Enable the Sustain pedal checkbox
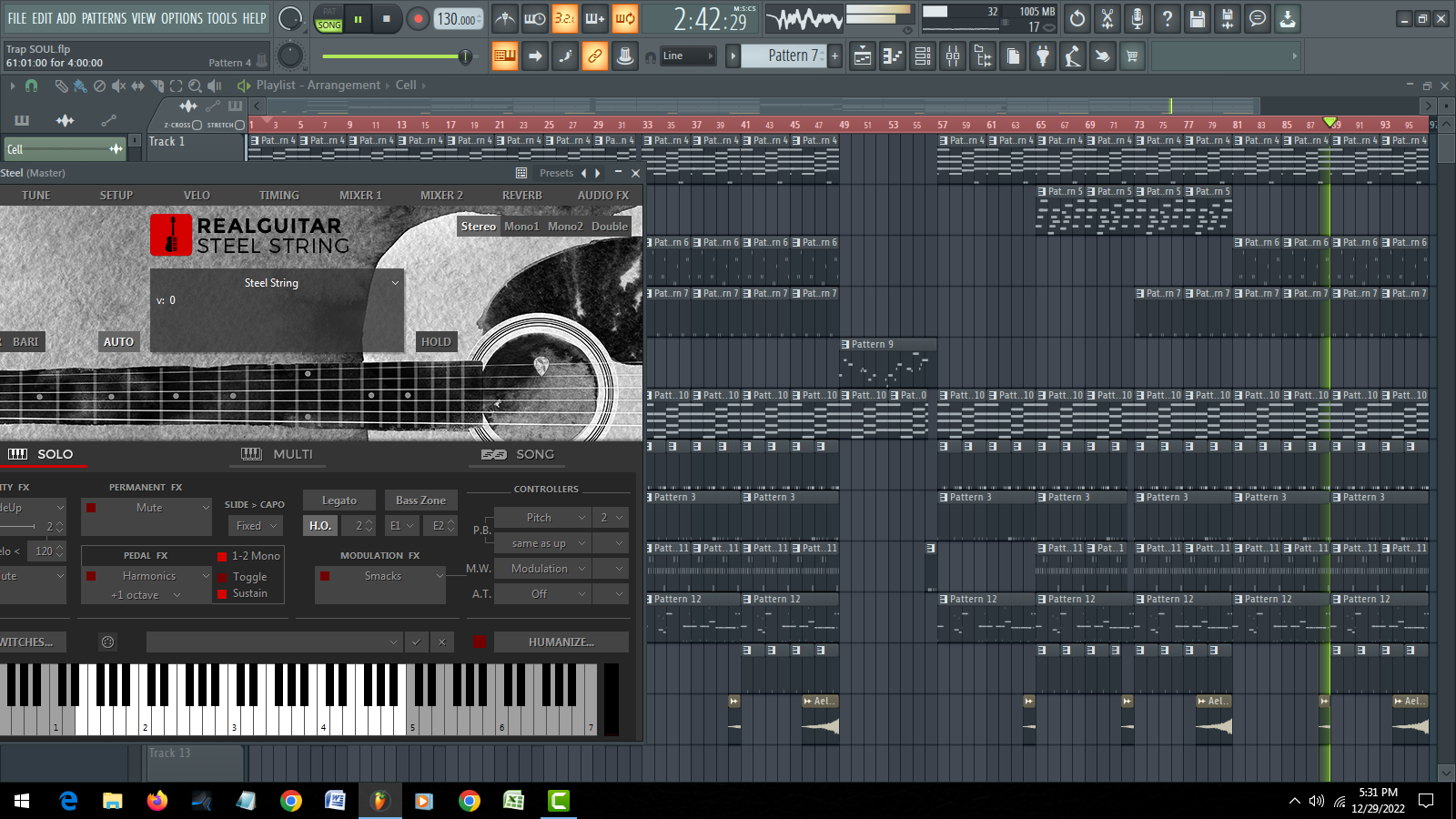Screen dimensions: 1456x819 click(x=222, y=594)
